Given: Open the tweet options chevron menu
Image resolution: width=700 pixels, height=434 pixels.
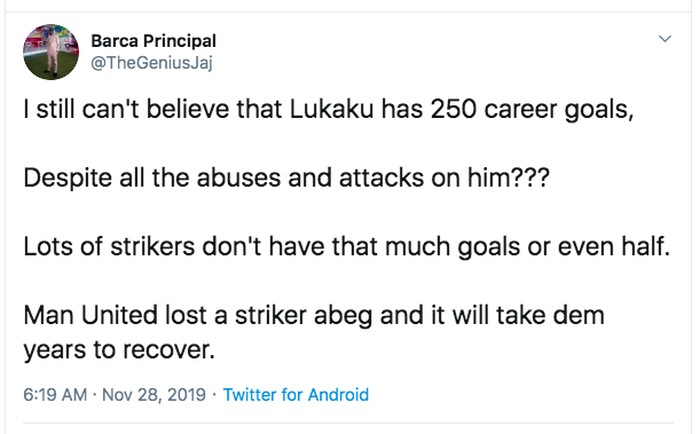Looking at the screenshot, I should click(x=663, y=39).
